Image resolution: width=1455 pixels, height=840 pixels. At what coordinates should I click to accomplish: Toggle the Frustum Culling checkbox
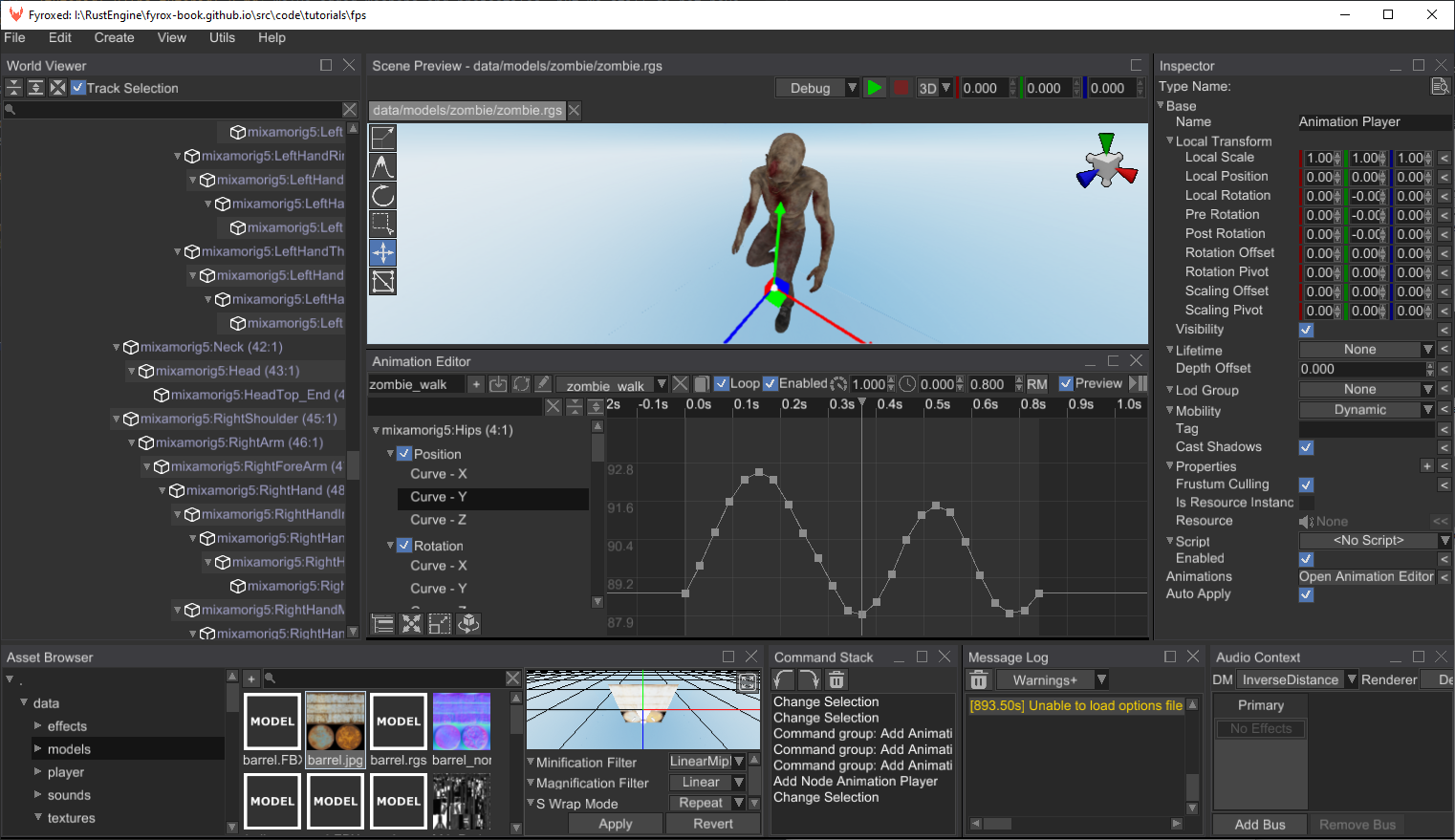pos(1307,485)
